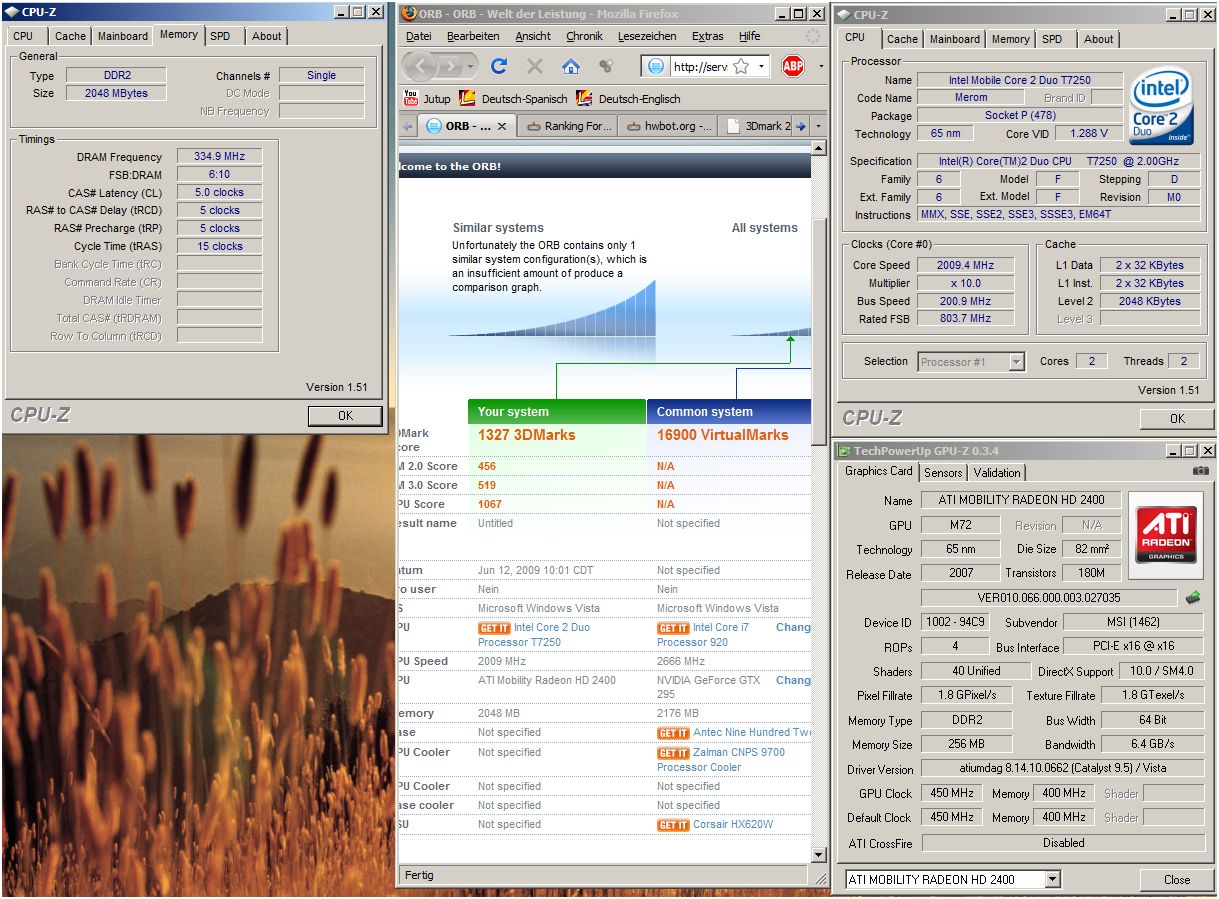The height and width of the screenshot is (899, 1219).
Task: Click the GPU-Z BIOS version field
Action: pos(1049,597)
